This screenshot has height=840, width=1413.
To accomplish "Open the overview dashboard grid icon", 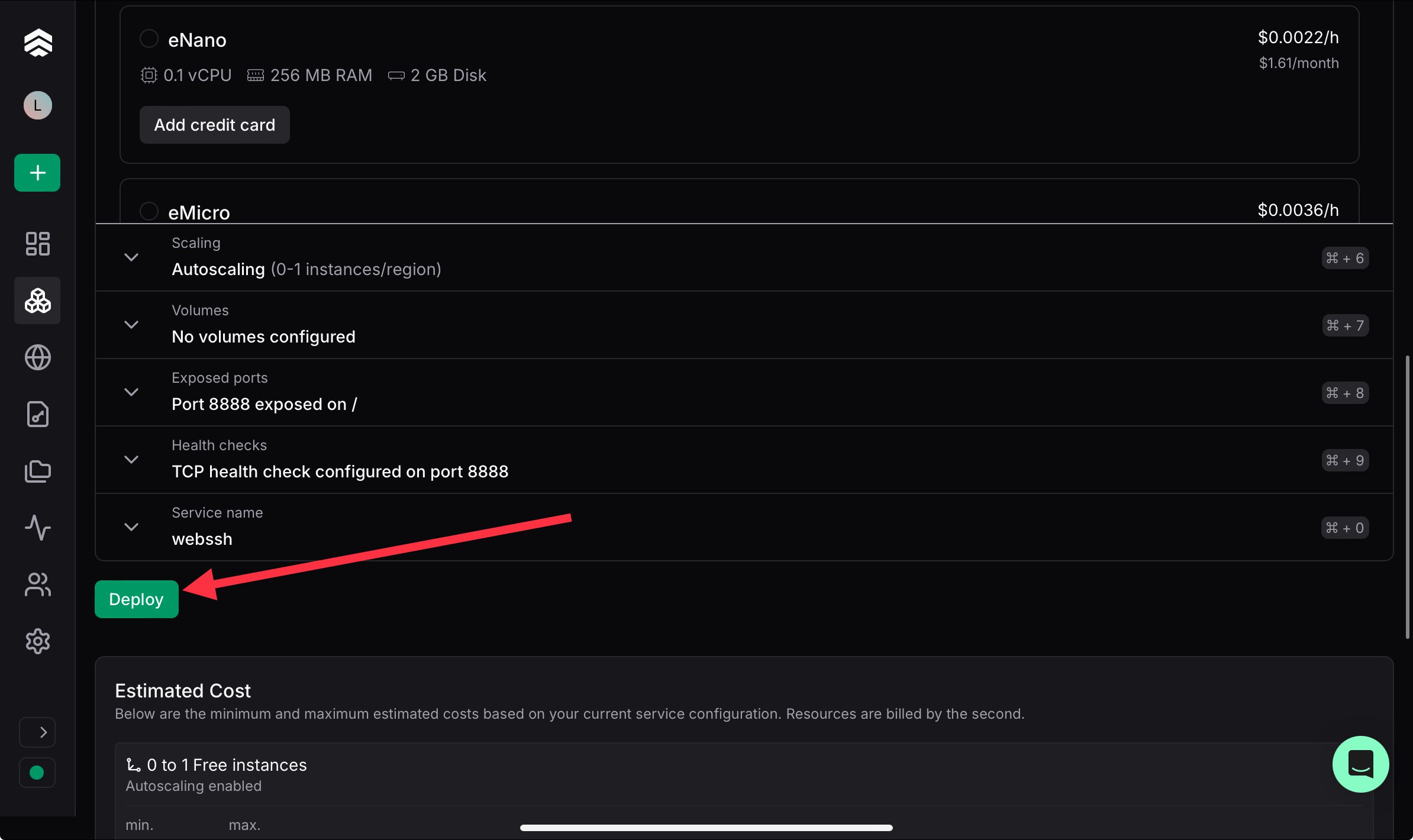I will (38, 244).
